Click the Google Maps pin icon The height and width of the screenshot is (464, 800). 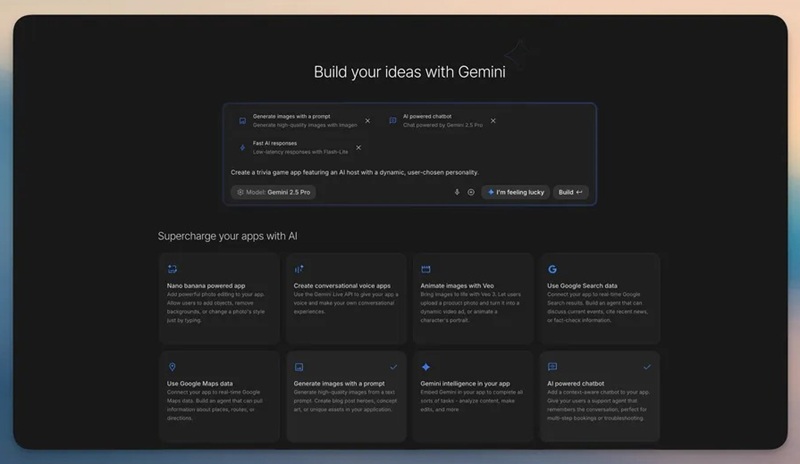point(172,367)
